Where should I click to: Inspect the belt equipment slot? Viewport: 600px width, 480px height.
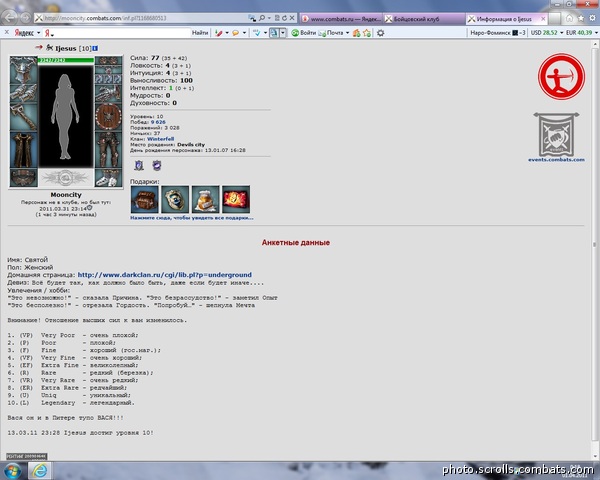pyautogui.click(x=23, y=178)
